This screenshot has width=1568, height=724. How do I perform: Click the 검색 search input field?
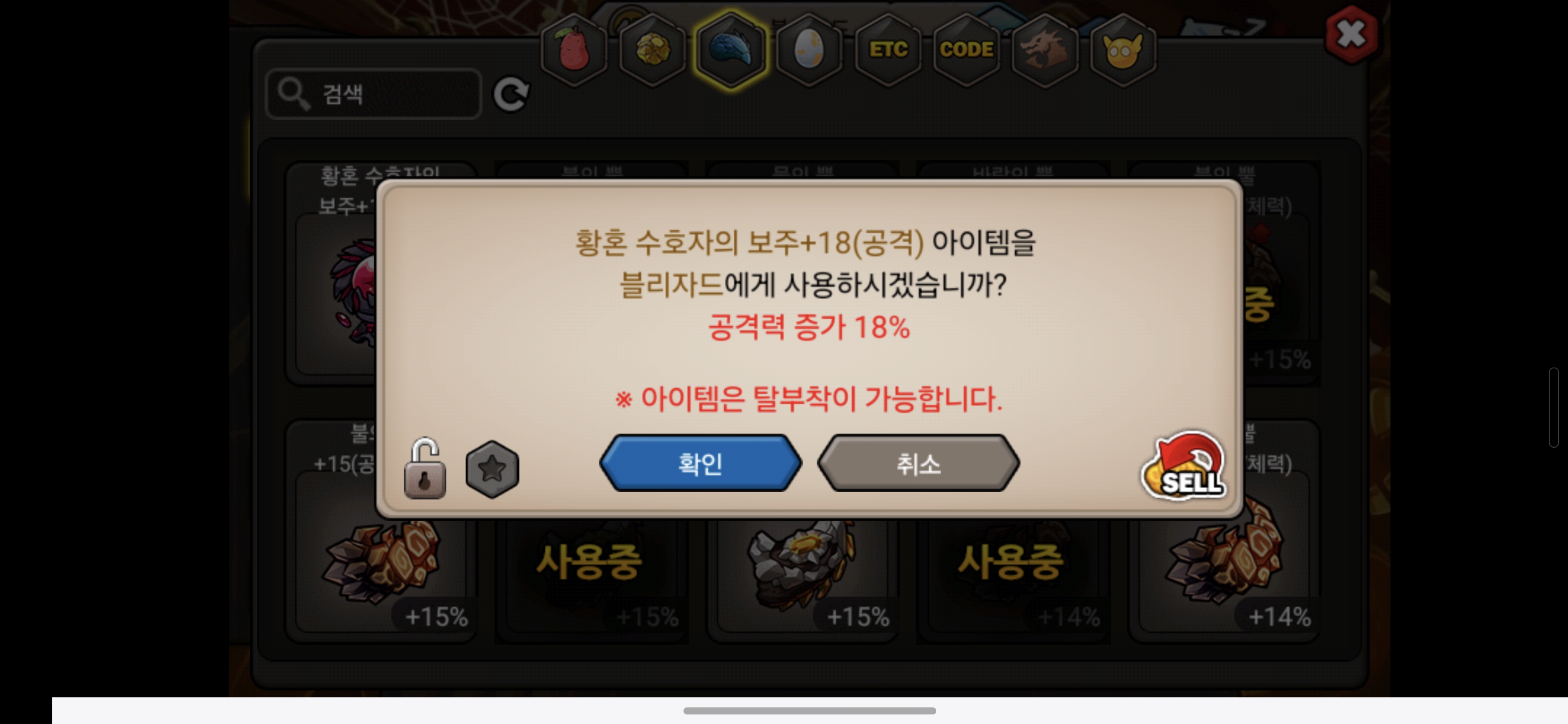click(374, 94)
